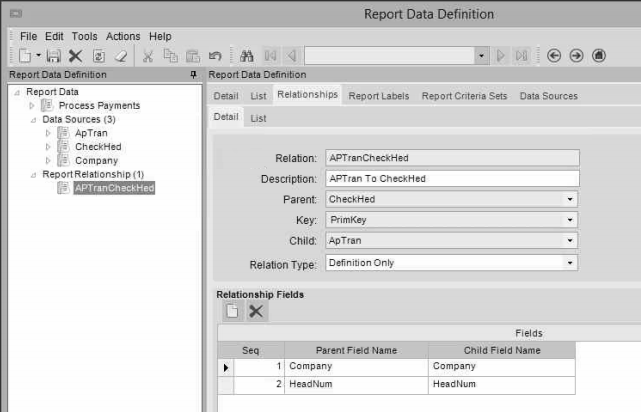This screenshot has height=412, width=641.
Task: Expand the ApTran tree node
Action: point(48,133)
